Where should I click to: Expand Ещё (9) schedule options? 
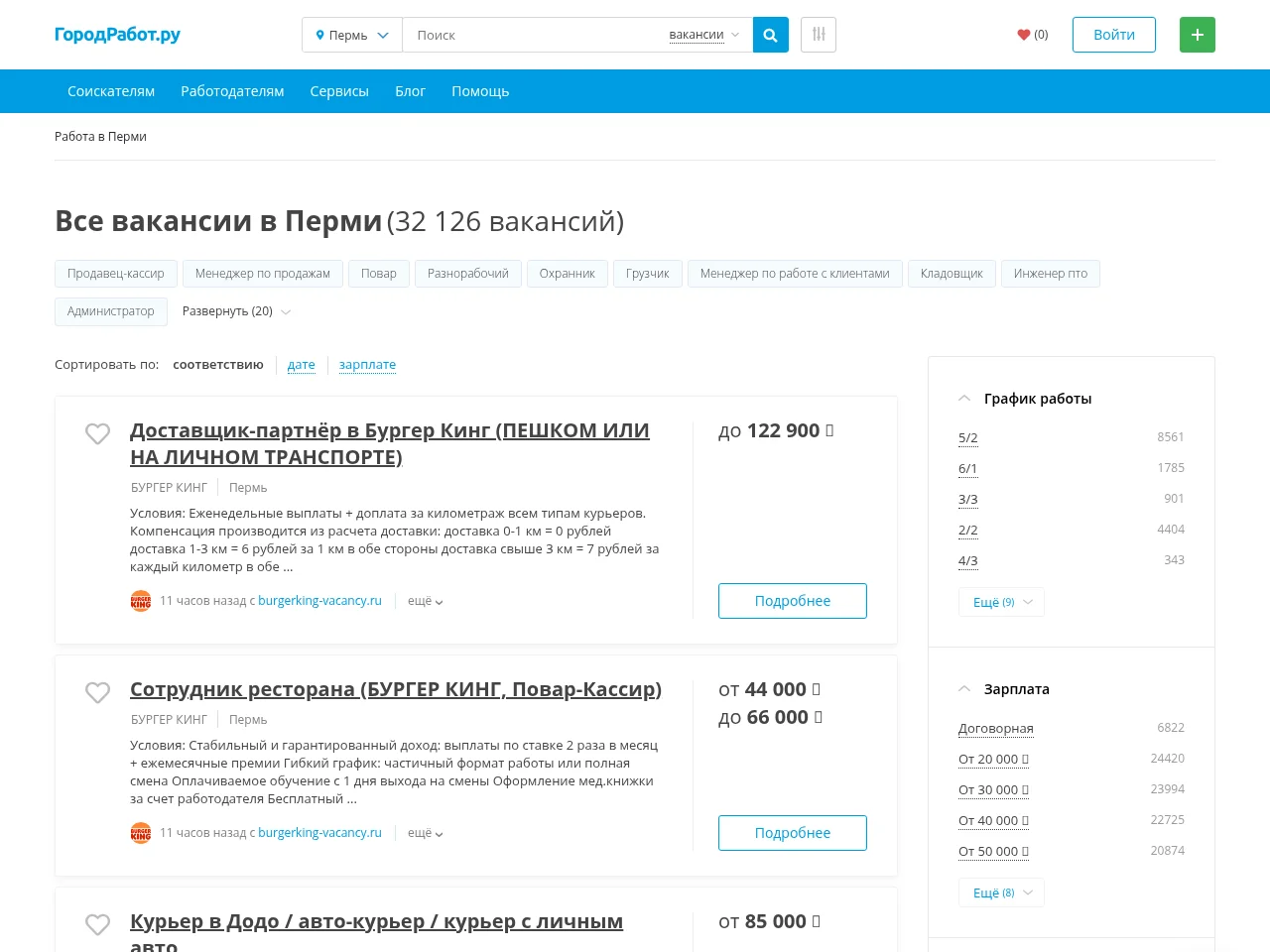(1001, 602)
